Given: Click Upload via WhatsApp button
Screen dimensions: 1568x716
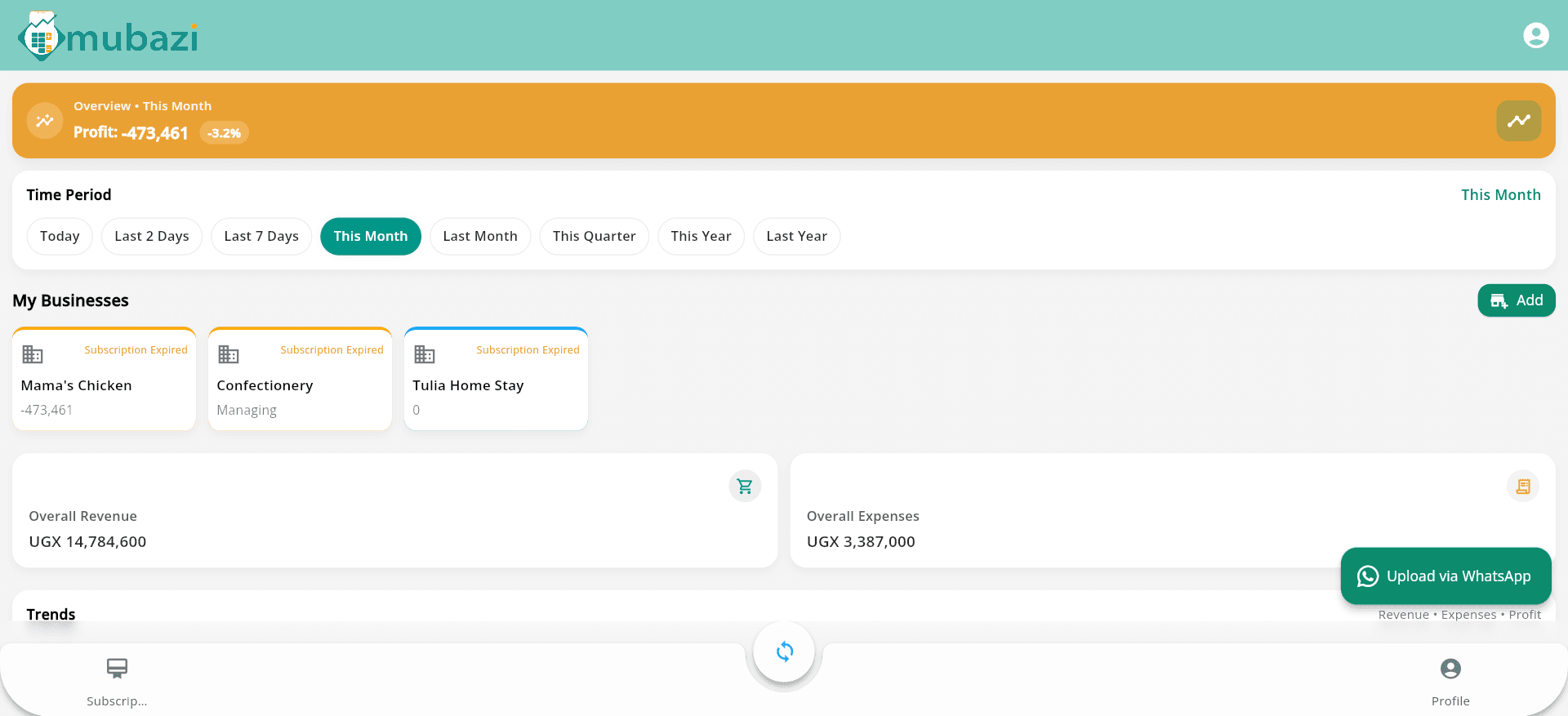Looking at the screenshot, I should (x=1445, y=576).
